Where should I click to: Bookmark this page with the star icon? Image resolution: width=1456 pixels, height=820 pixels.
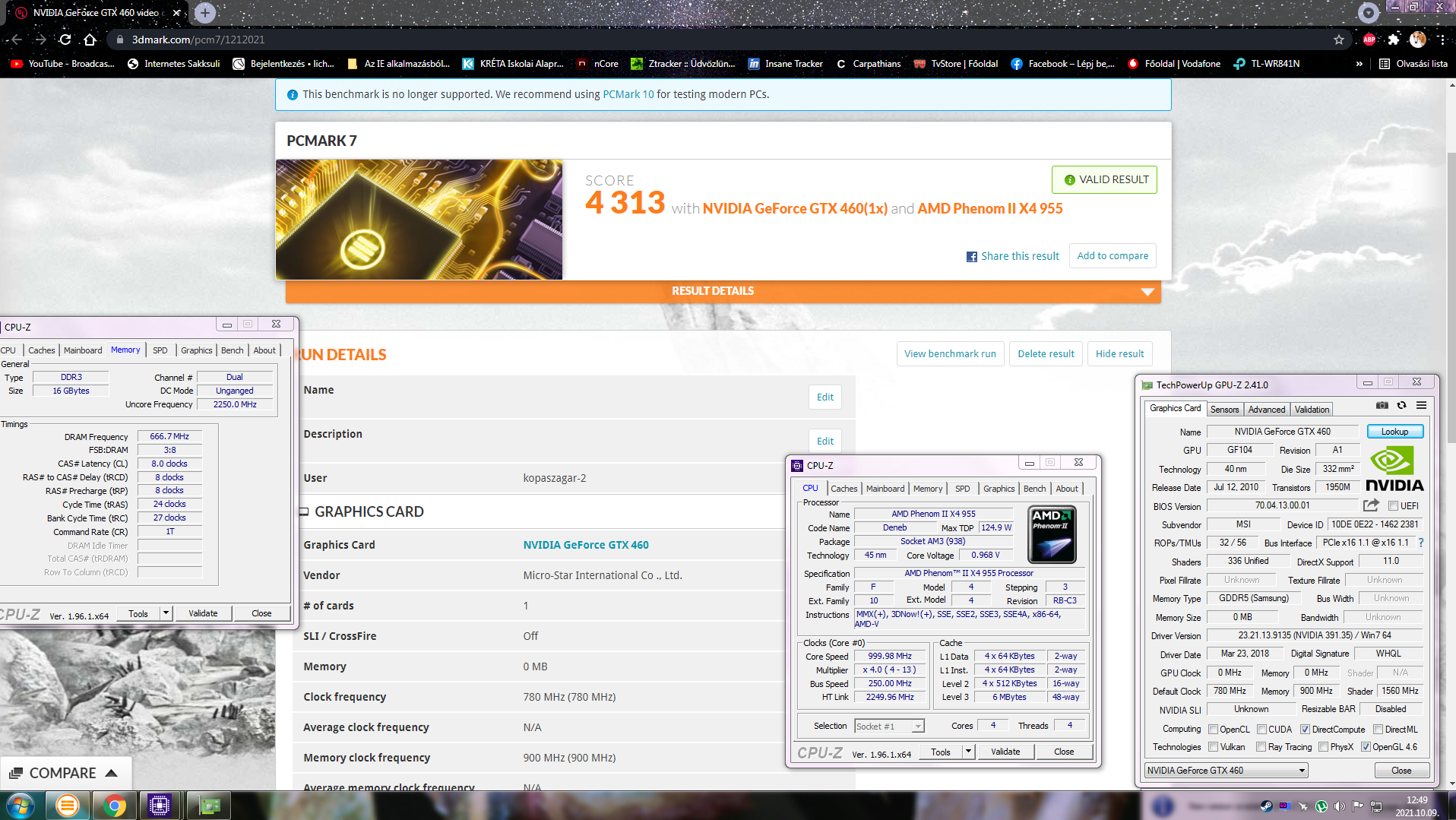coord(1338,40)
